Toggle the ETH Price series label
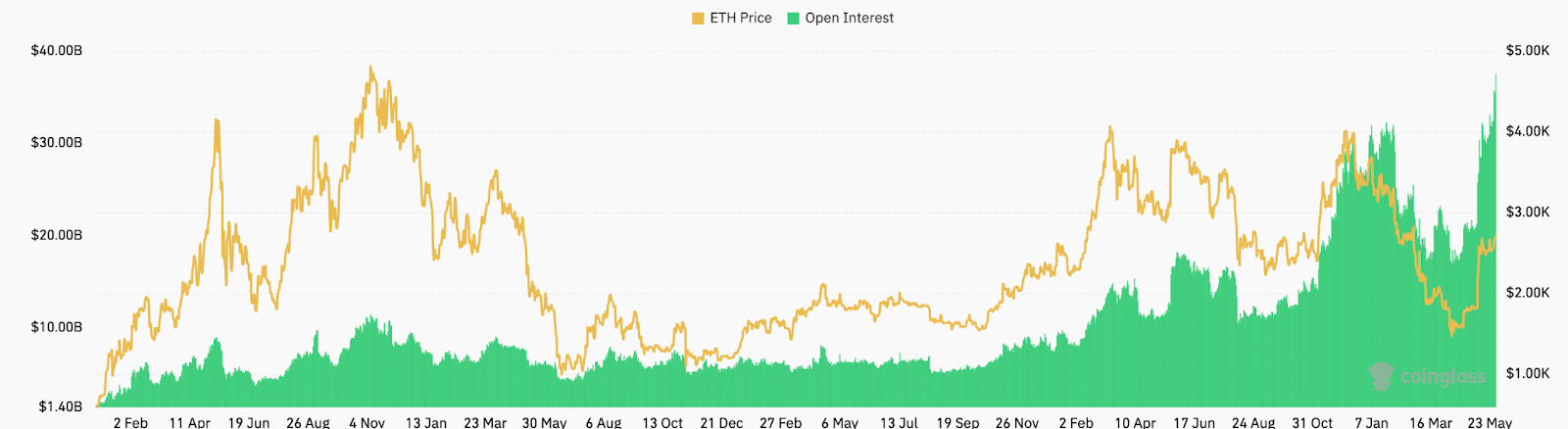This screenshot has width=1568, height=429. pos(741,19)
